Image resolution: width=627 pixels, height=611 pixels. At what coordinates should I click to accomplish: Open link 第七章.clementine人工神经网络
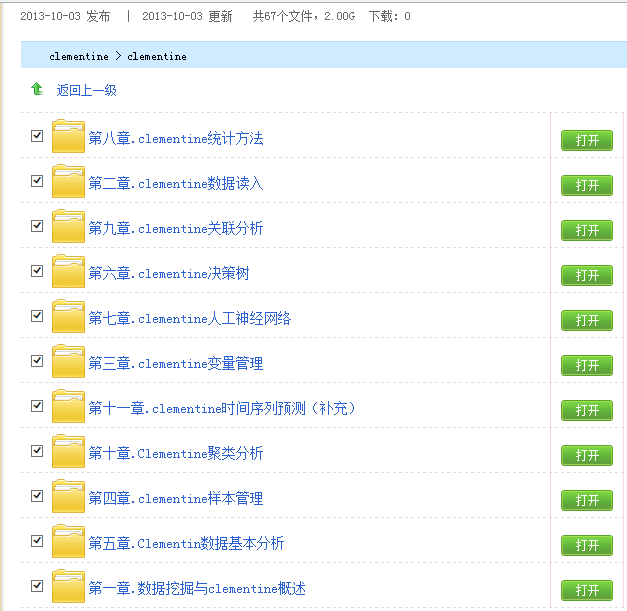click(190, 318)
